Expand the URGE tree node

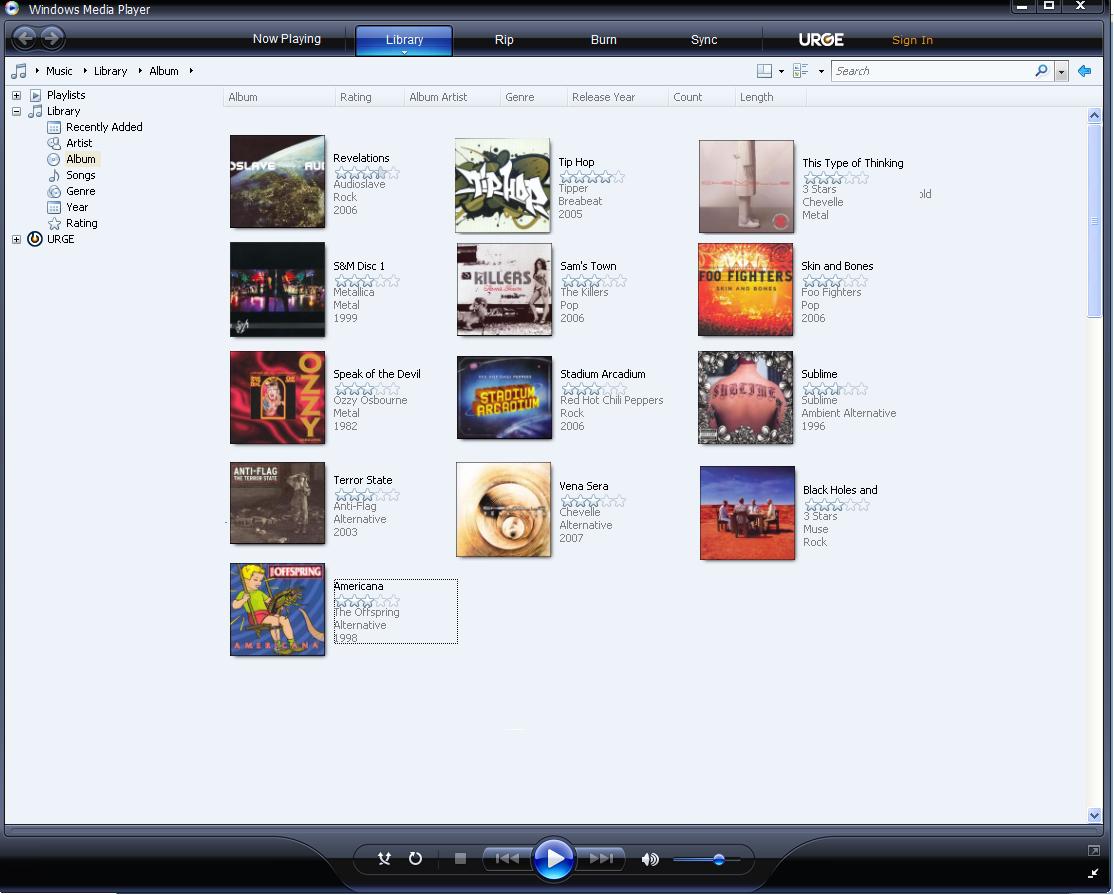point(16,239)
